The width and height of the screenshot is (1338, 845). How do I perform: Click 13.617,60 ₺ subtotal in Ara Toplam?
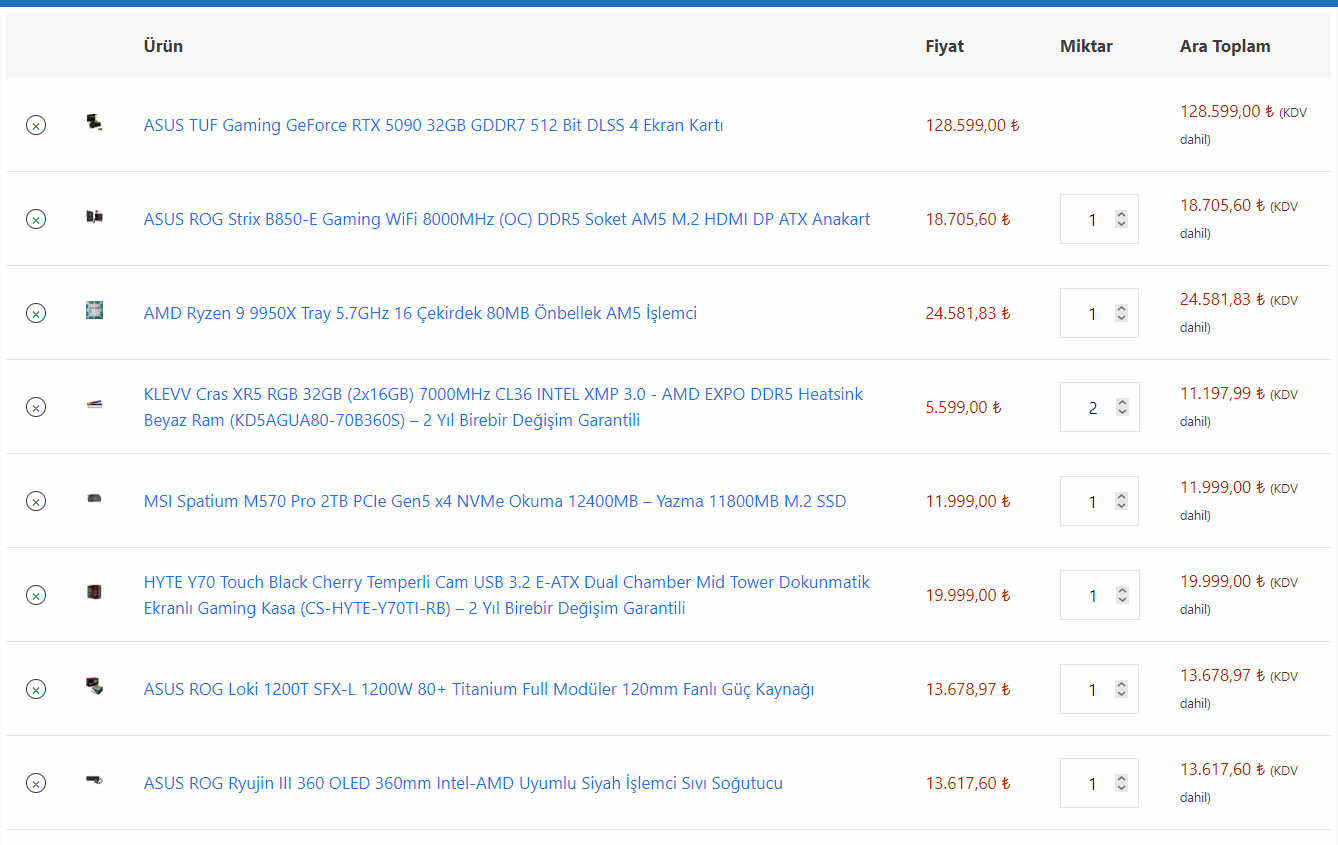[1223, 770]
